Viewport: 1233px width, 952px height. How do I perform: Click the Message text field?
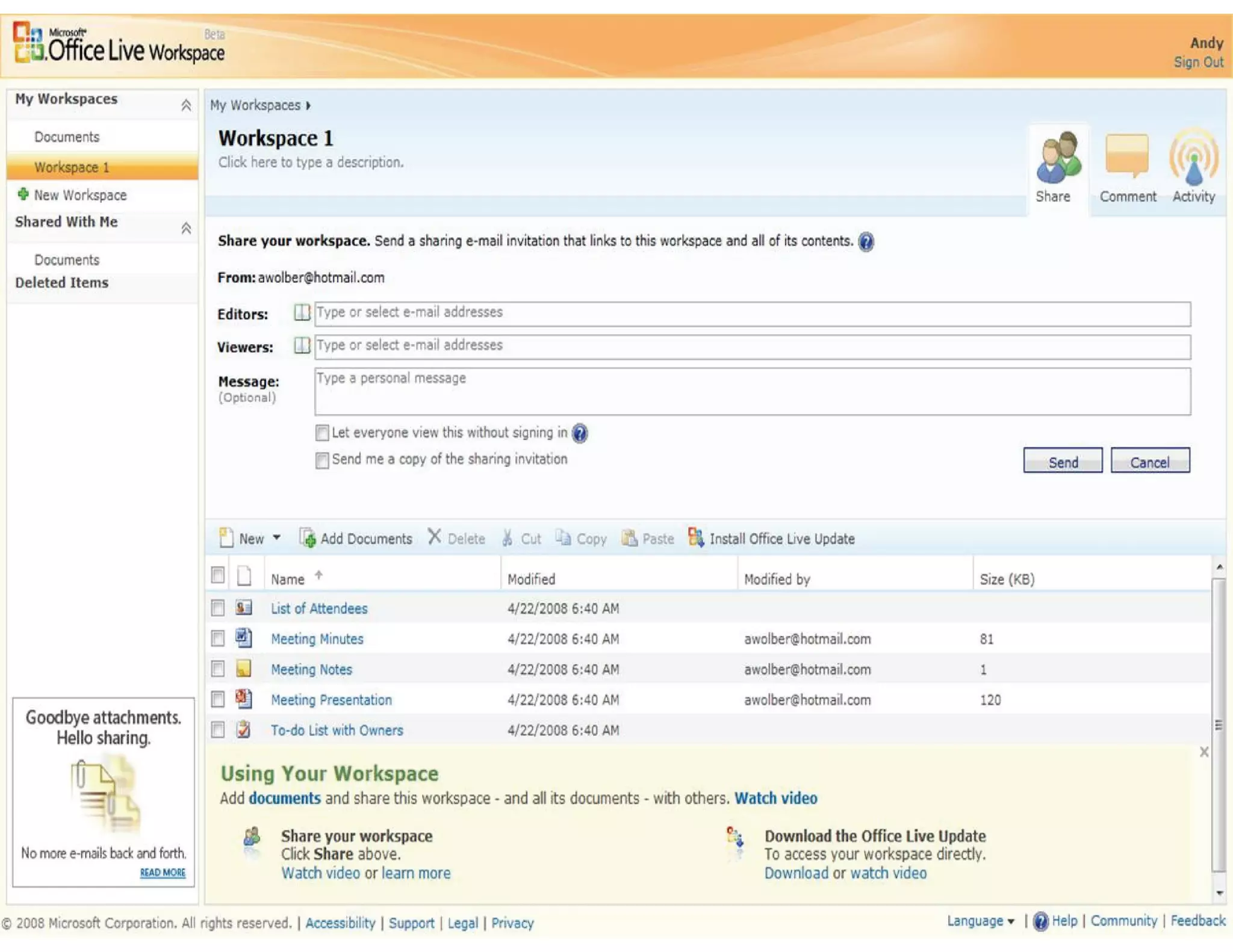tap(752, 392)
